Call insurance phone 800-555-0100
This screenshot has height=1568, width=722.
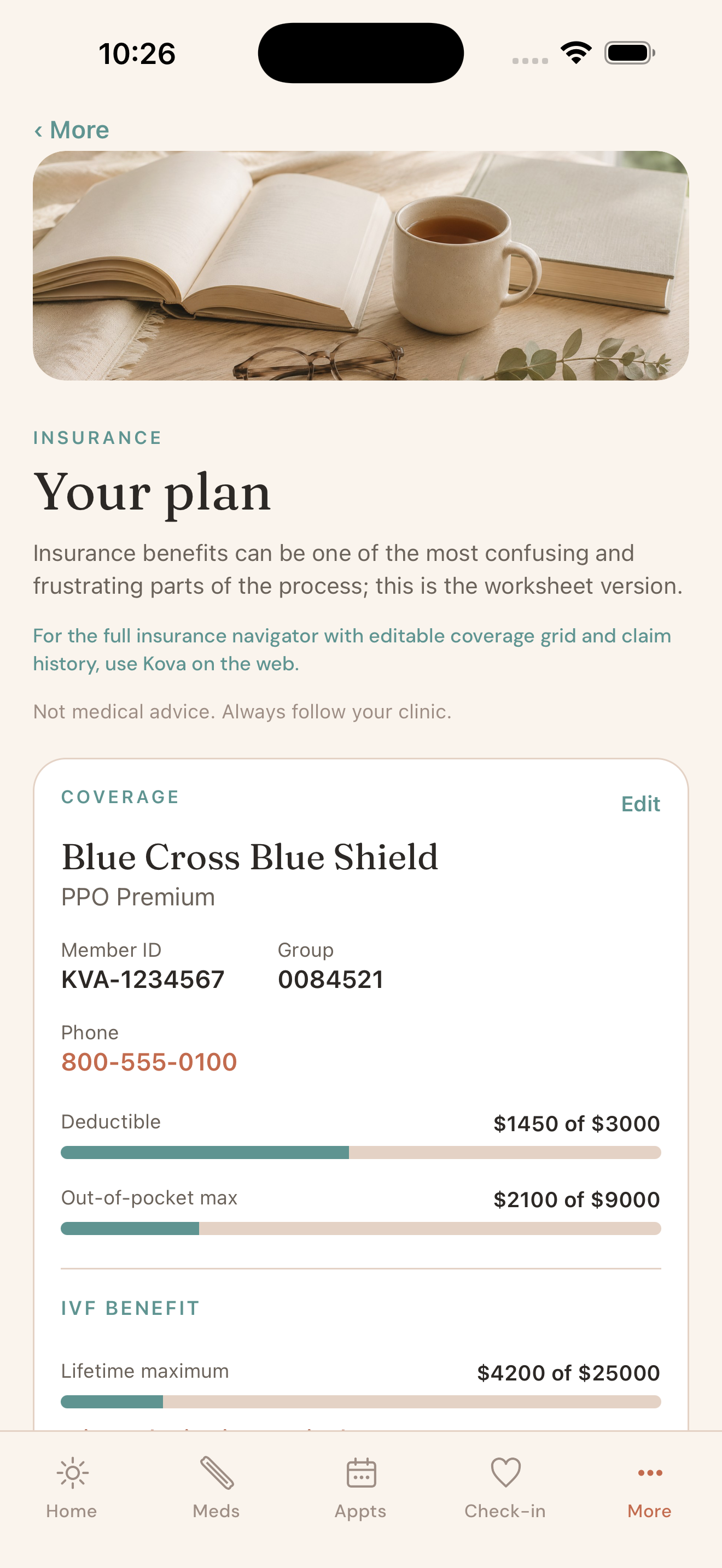(149, 1062)
